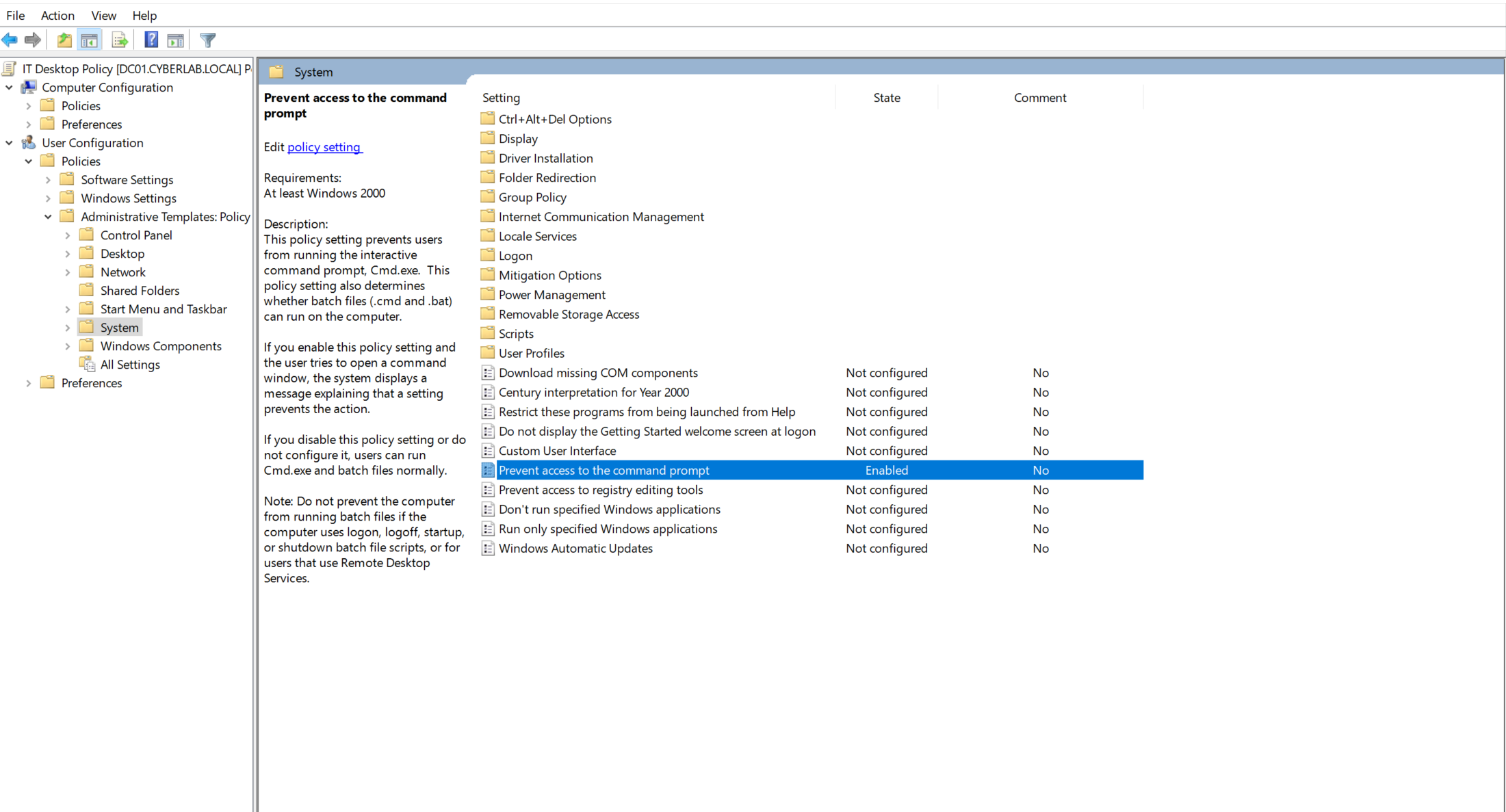Select Run only specified Windows applications
This screenshot has height=812, width=1506.
tap(608, 529)
